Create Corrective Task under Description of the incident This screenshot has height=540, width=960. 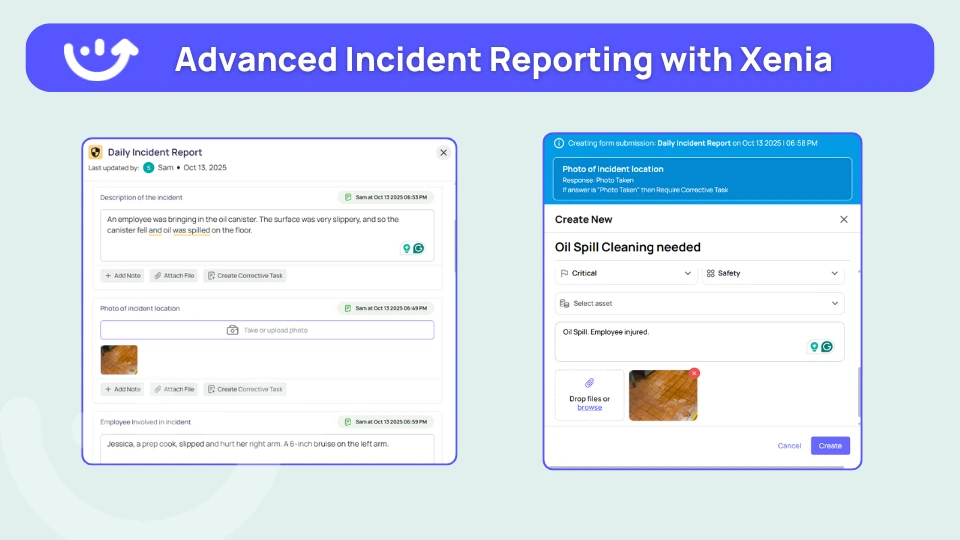click(x=246, y=276)
